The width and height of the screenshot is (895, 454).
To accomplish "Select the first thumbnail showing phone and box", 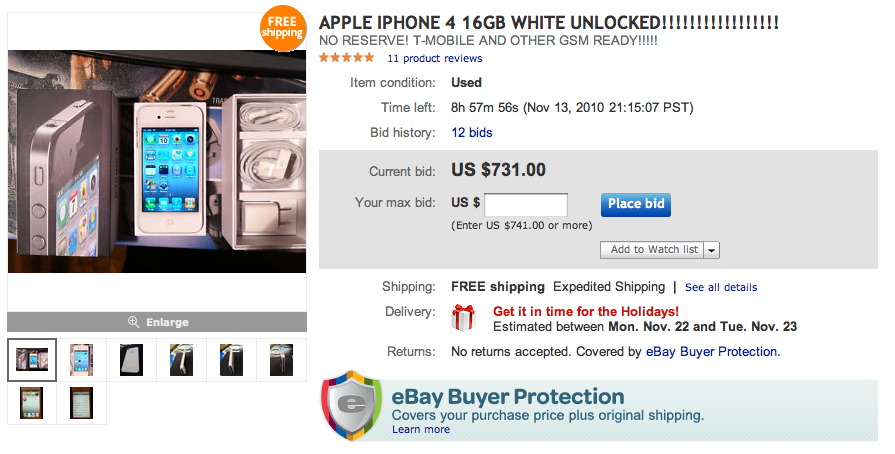I will click(32, 360).
